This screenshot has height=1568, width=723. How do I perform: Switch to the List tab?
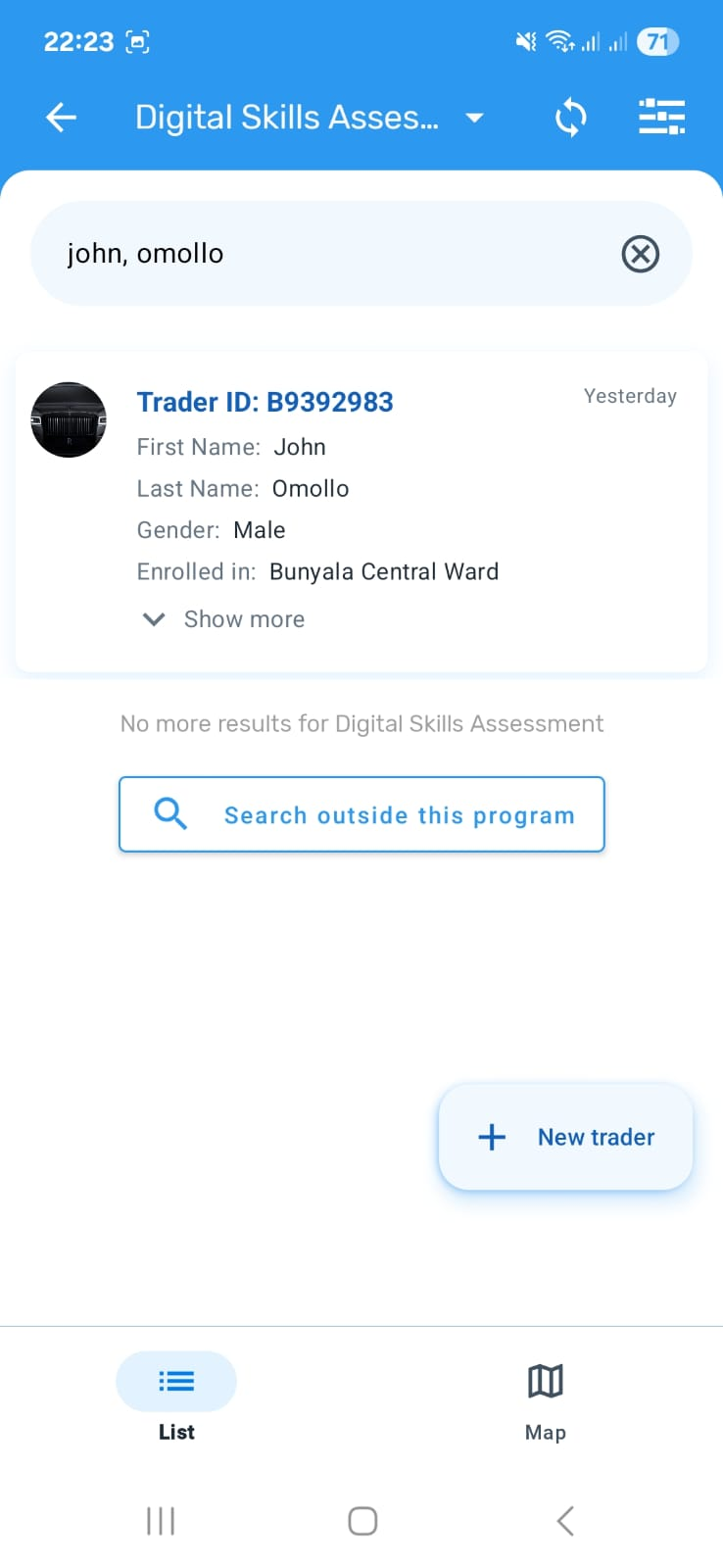tap(176, 1399)
